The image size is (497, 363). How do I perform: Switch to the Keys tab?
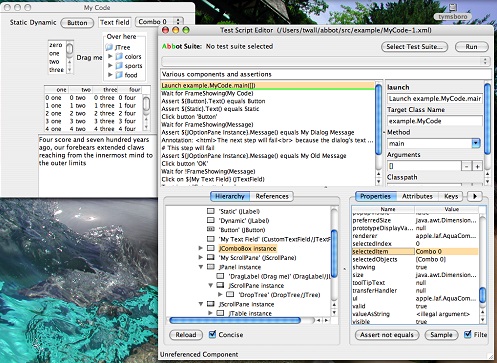click(451, 196)
